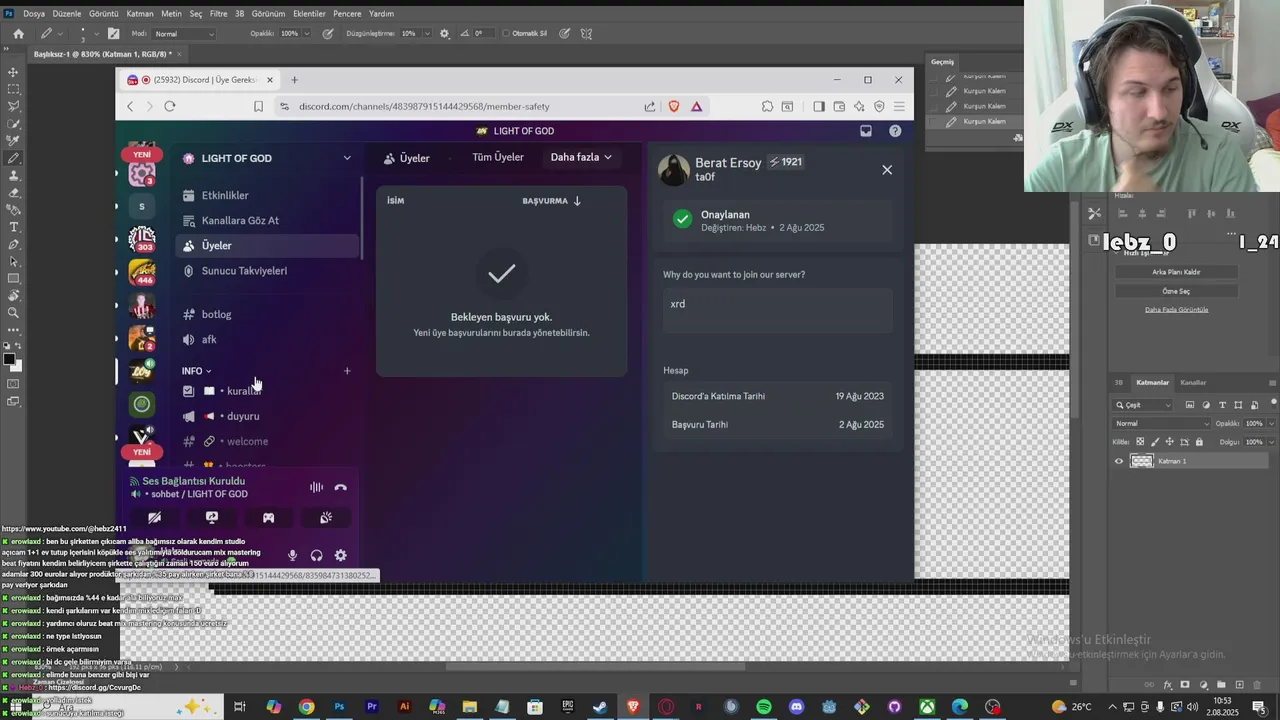Image resolution: width=1280 pixels, height=720 pixels.
Task: Toggle noise suppression waveform icon
Action: pos(316,487)
